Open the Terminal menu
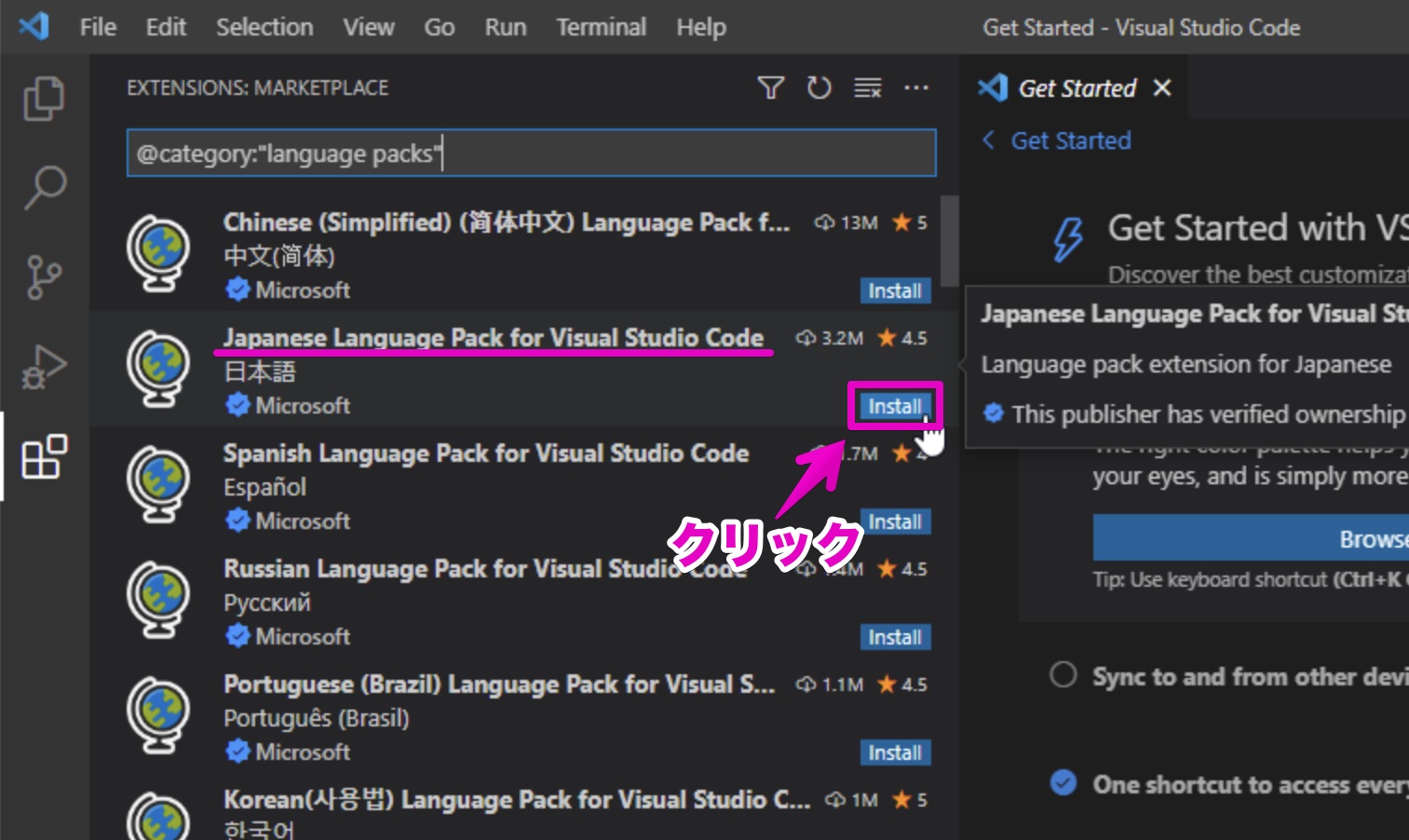Screen dimensions: 1409x840 [x=601, y=27]
